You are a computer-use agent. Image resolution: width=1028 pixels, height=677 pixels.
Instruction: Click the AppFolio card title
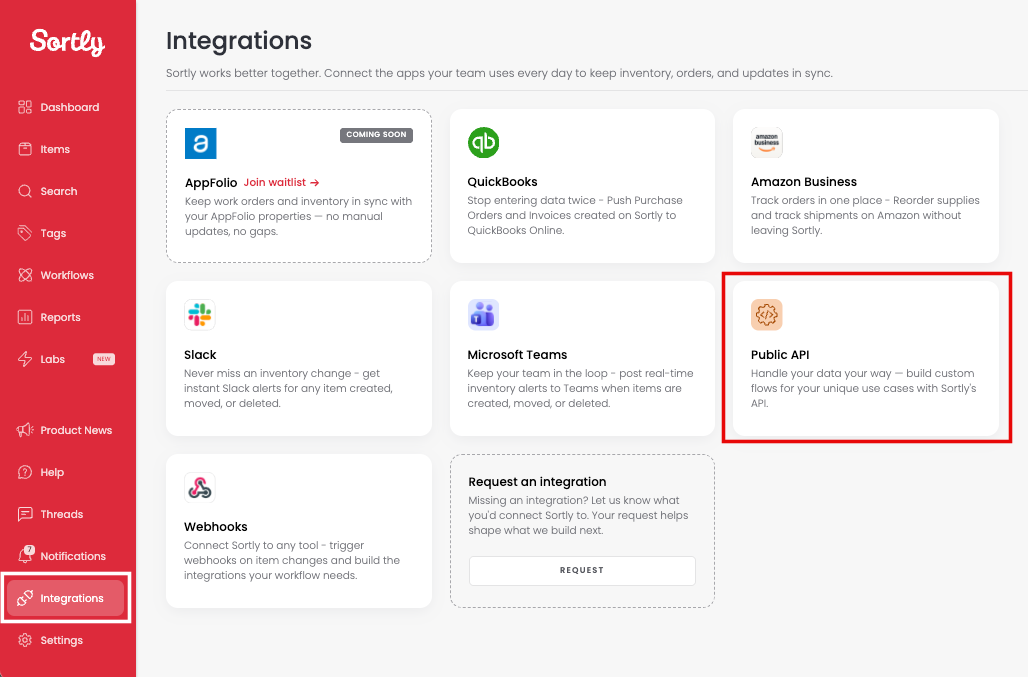211,183
